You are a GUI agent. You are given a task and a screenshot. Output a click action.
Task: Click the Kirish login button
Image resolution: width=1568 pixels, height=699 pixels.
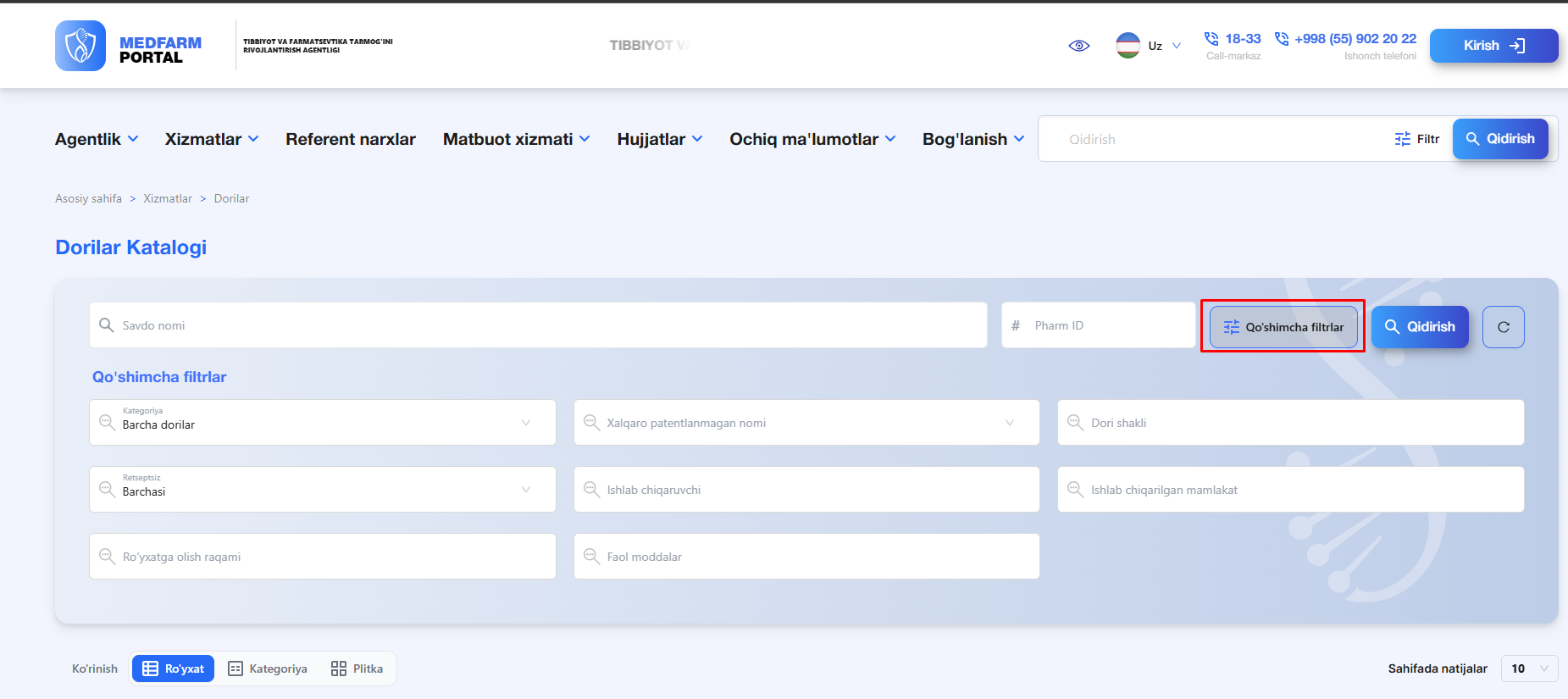1493,46
